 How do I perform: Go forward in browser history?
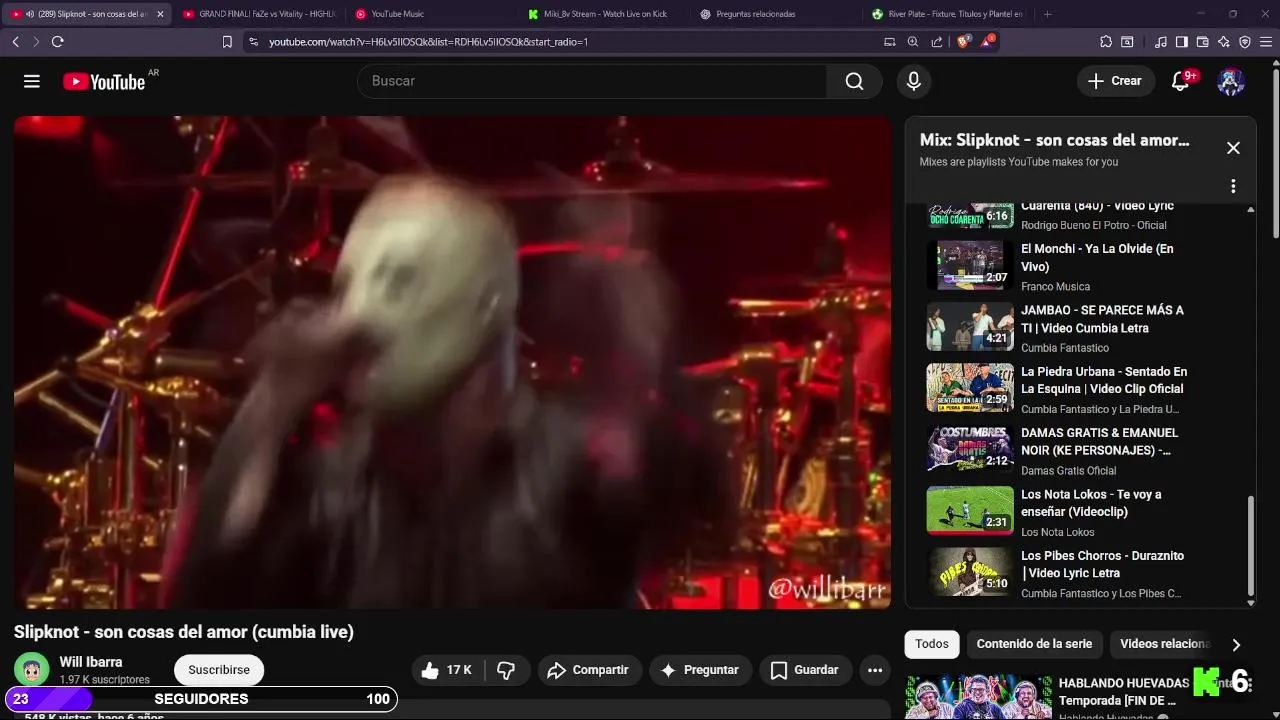pyautogui.click(x=36, y=42)
